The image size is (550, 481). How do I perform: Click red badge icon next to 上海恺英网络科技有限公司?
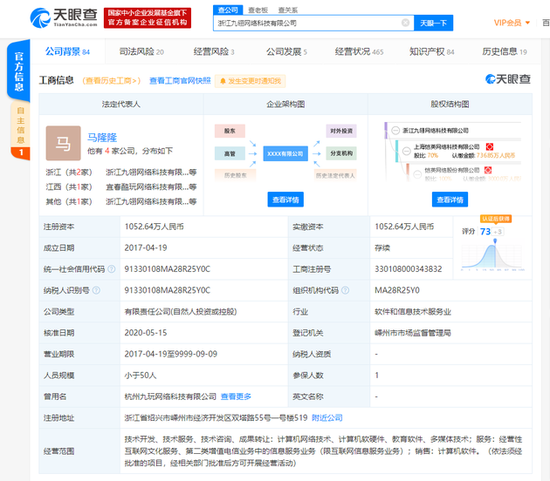[x=489, y=147]
